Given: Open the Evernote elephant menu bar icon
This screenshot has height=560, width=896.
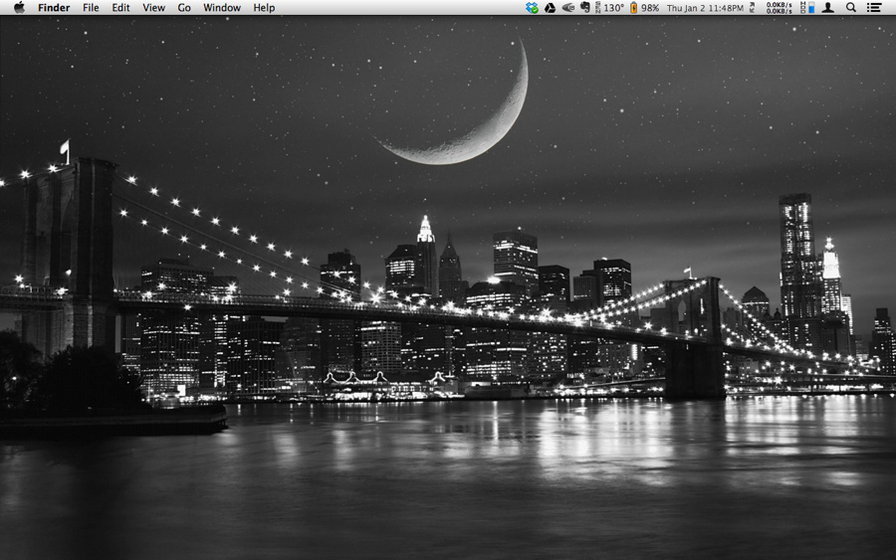Looking at the screenshot, I should point(586,7).
